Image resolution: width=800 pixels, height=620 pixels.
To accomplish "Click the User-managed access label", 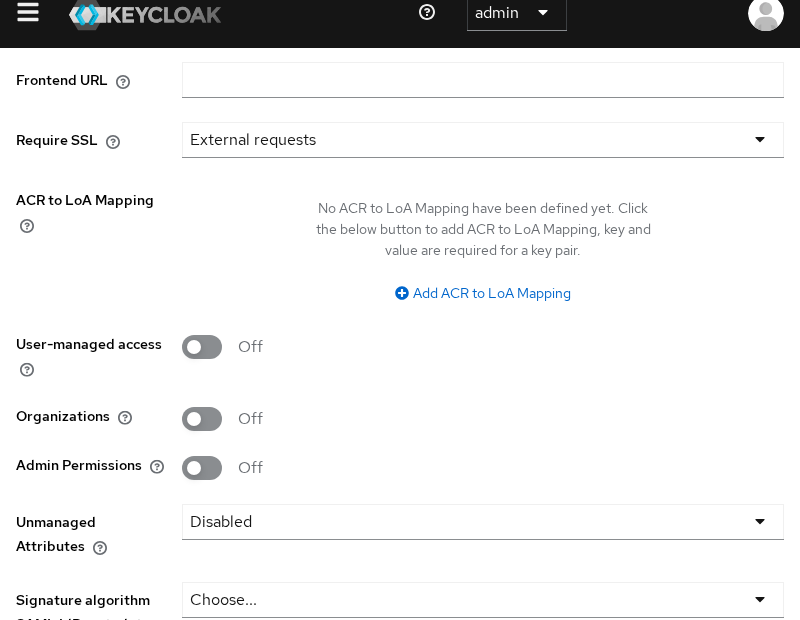I will (x=89, y=344).
